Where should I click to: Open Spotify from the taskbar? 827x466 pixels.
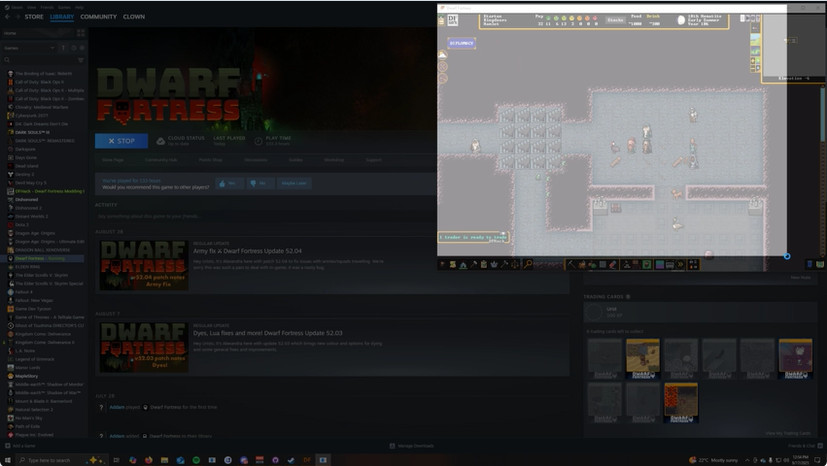tap(196, 460)
